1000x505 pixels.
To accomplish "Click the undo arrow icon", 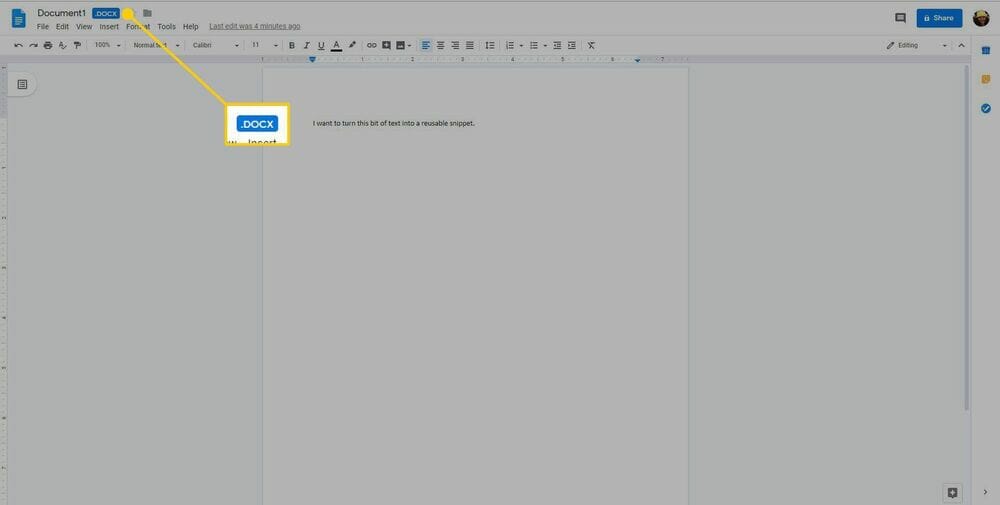I will (x=18, y=45).
